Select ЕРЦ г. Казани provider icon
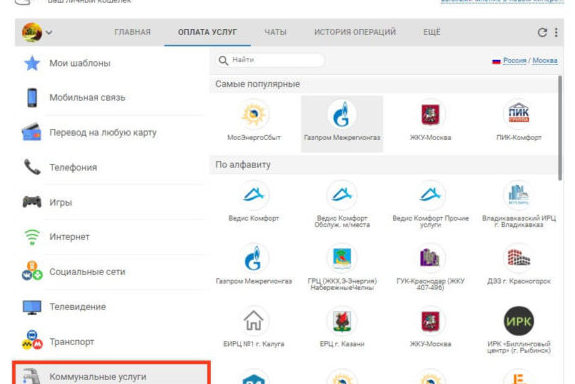The width and height of the screenshot is (575, 384). click(x=342, y=321)
